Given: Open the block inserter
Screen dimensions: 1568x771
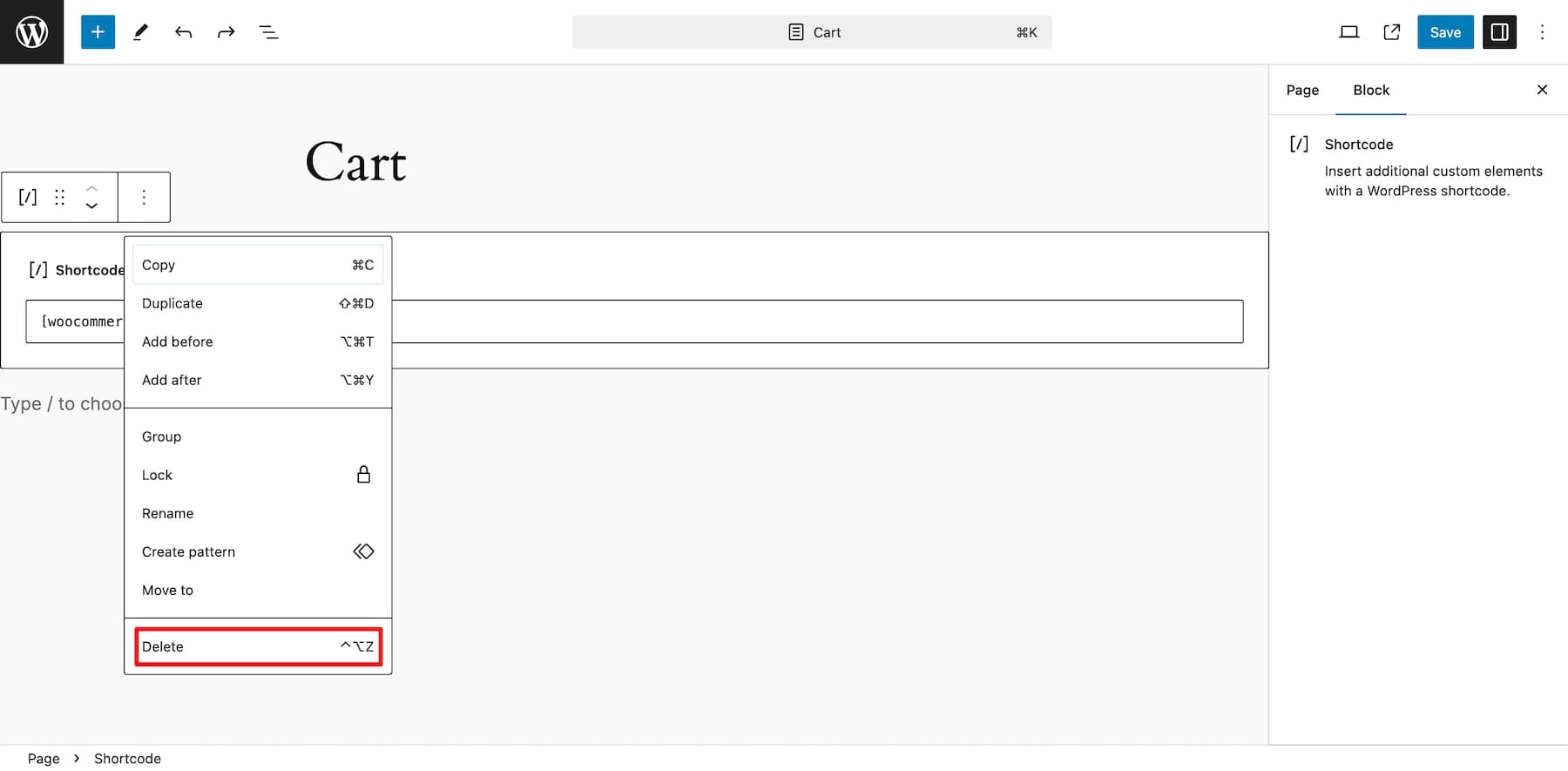Looking at the screenshot, I should tap(97, 31).
